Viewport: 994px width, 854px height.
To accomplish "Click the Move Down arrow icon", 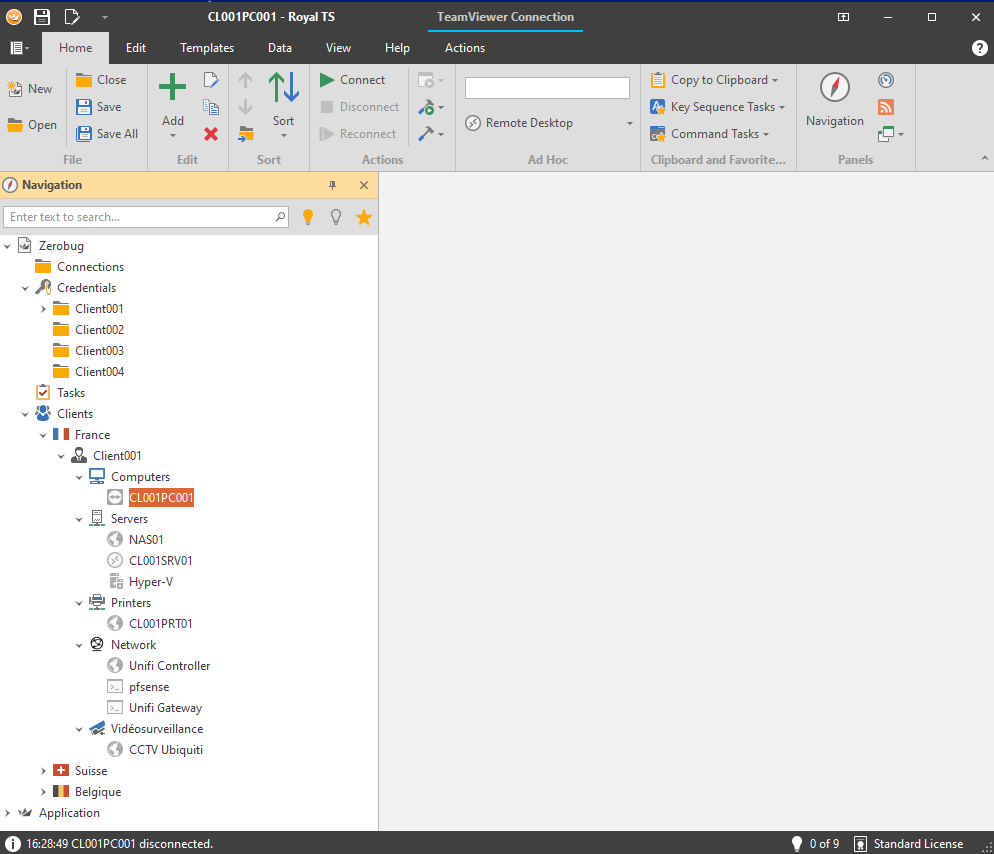I will point(245,107).
